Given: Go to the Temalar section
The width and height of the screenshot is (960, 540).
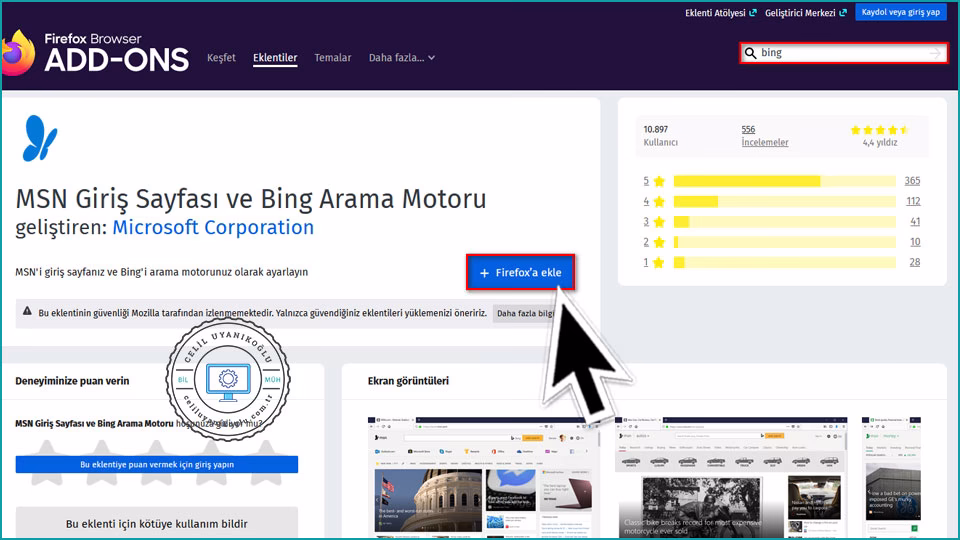Looking at the screenshot, I should point(332,58).
